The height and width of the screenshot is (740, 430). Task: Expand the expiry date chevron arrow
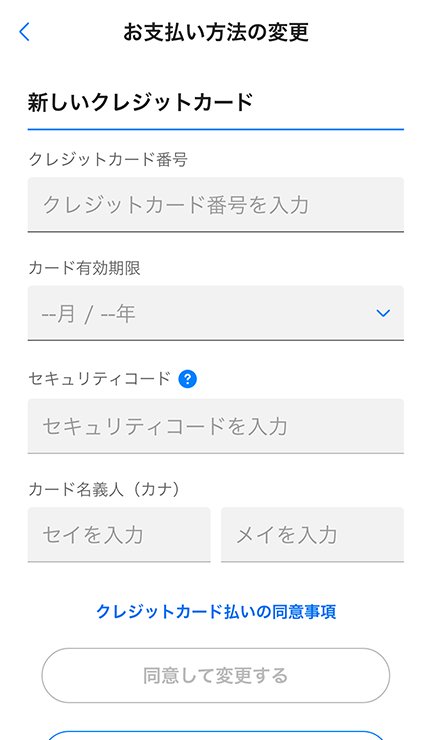[x=383, y=313]
